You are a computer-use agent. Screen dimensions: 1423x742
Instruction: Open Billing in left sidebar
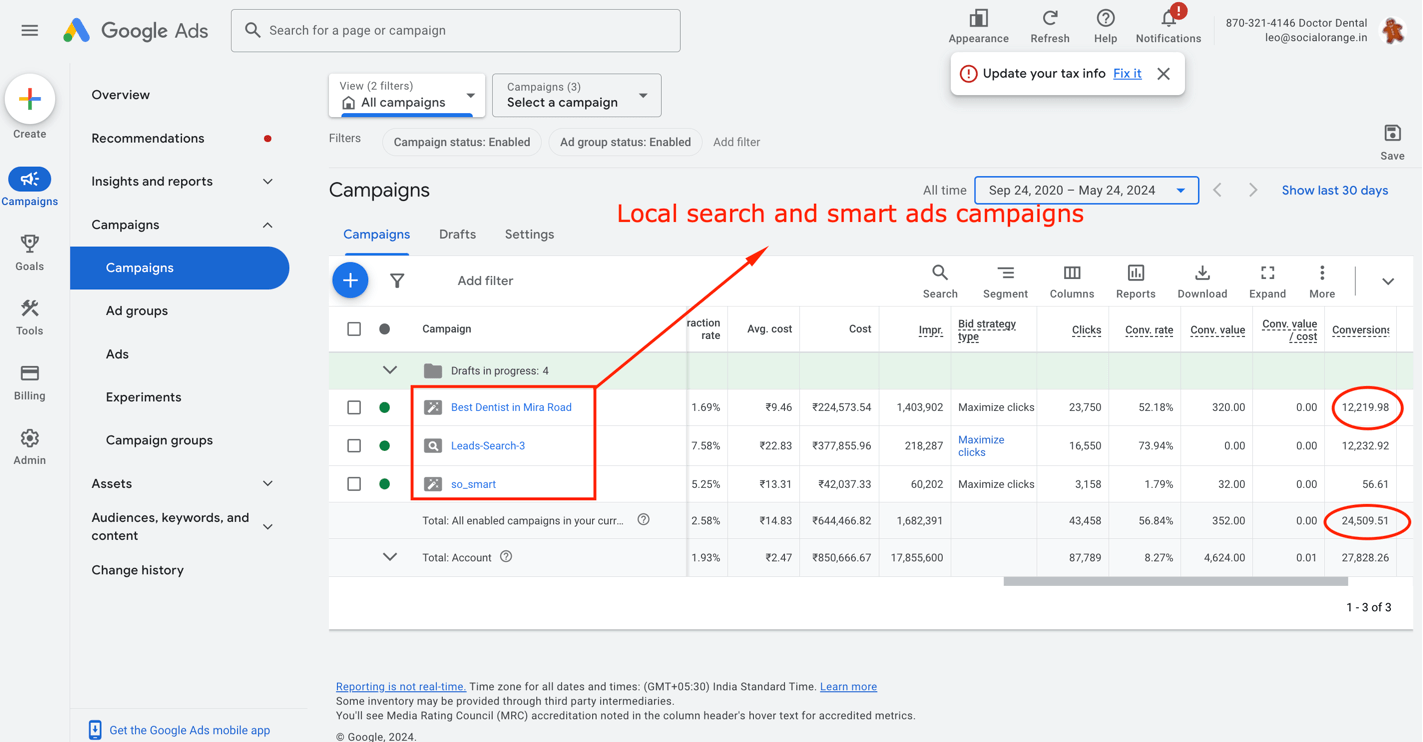coord(29,381)
